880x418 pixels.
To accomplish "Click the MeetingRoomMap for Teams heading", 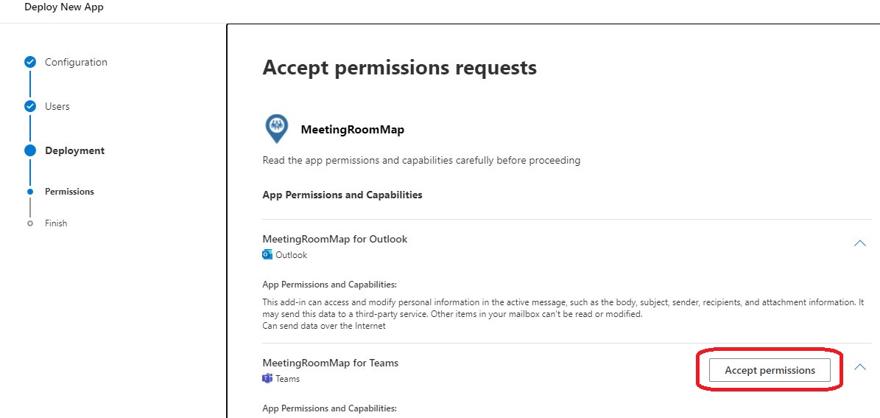I will click(x=331, y=363).
